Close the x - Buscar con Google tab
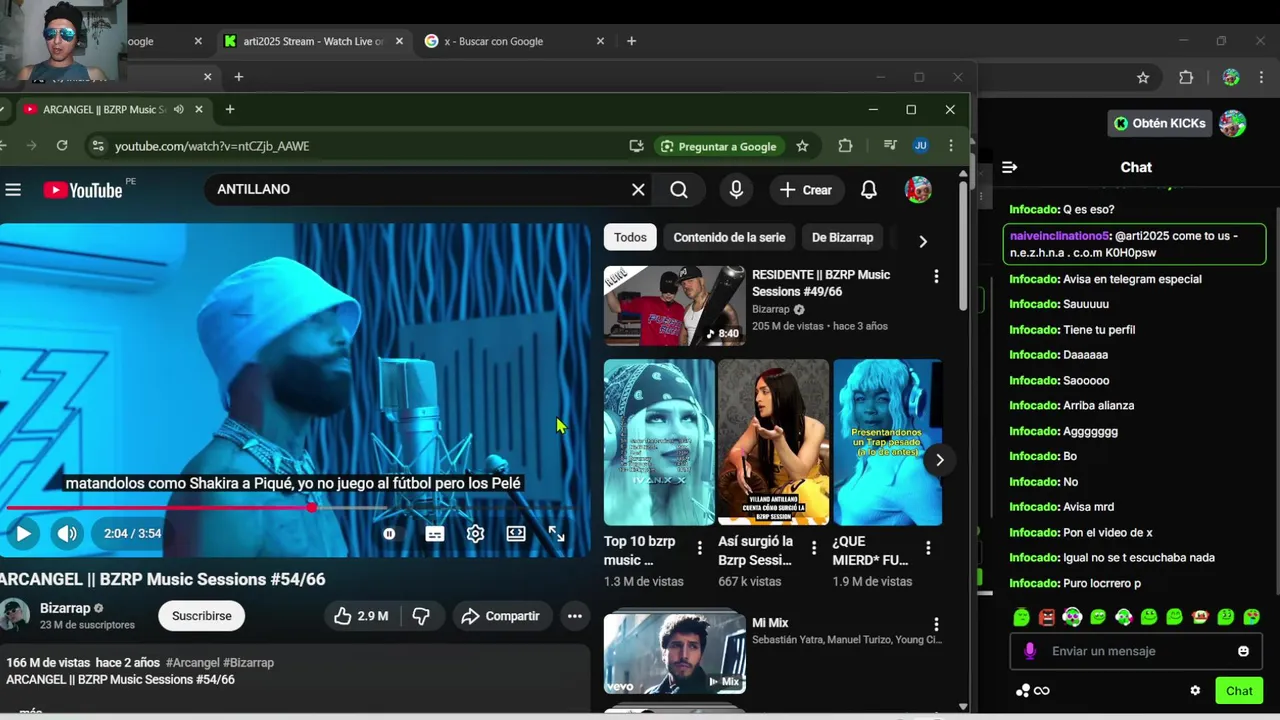 (600, 41)
